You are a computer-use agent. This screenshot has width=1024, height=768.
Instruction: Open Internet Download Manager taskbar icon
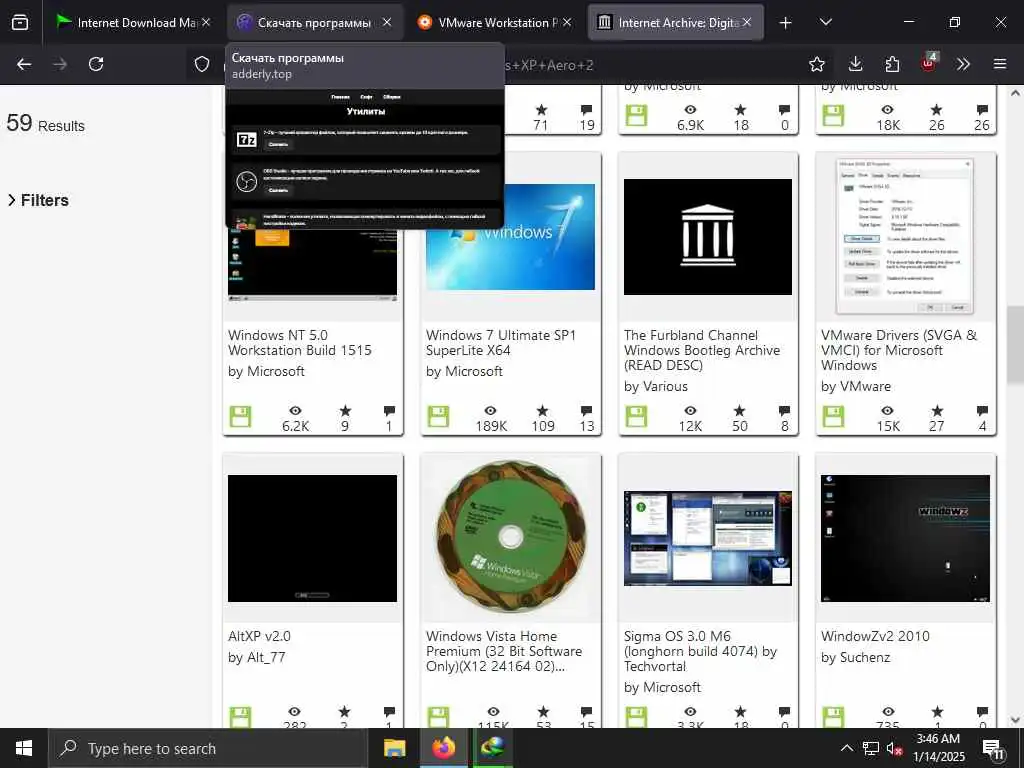click(x=492, y=748)
